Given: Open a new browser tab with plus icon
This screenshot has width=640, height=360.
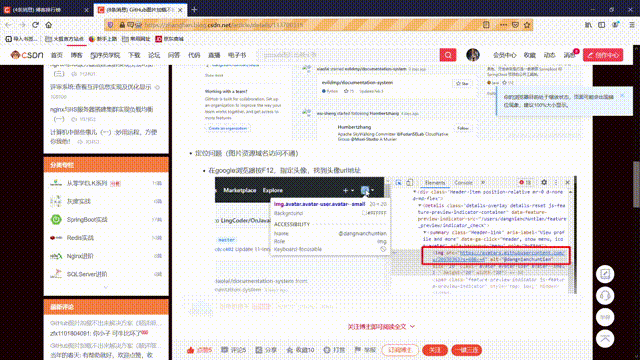Looking at the screenshot, I should click(194, 9).
